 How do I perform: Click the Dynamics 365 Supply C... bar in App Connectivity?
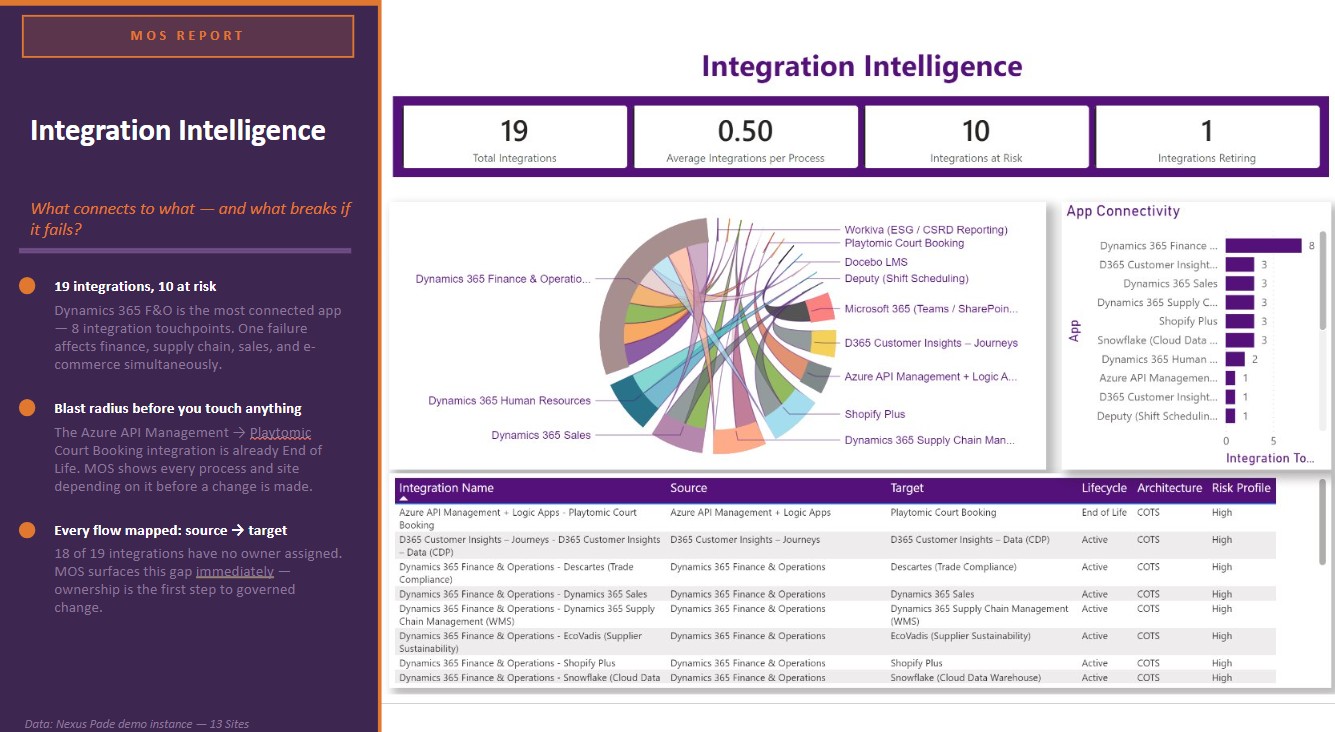(x=1240, y=303)
